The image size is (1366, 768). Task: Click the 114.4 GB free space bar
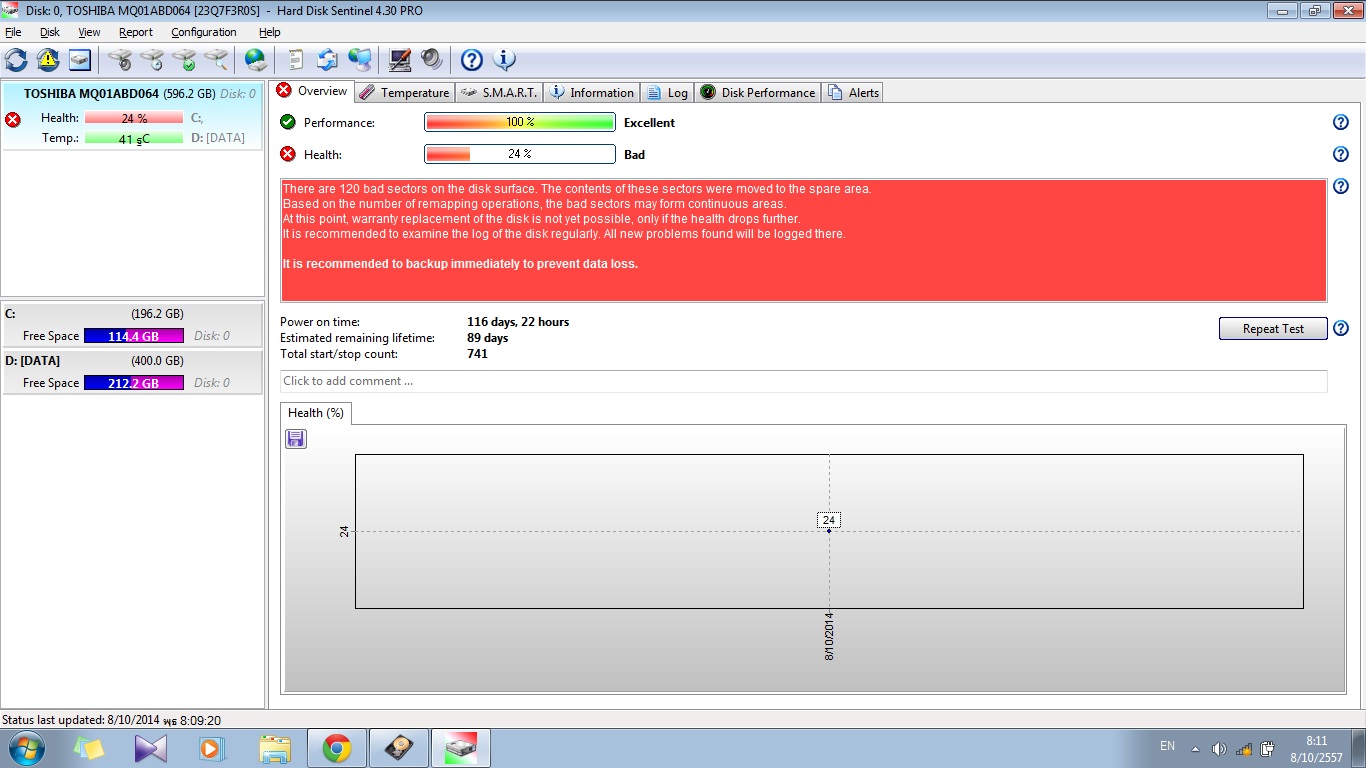[134, 336]
